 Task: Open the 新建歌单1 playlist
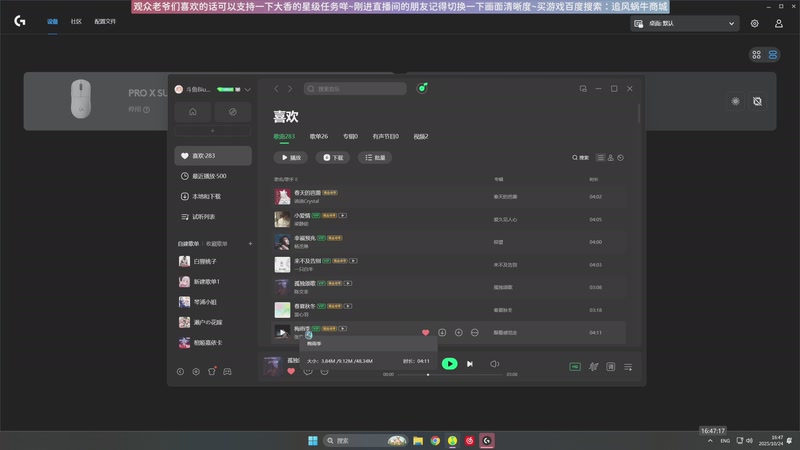(213, 282)
